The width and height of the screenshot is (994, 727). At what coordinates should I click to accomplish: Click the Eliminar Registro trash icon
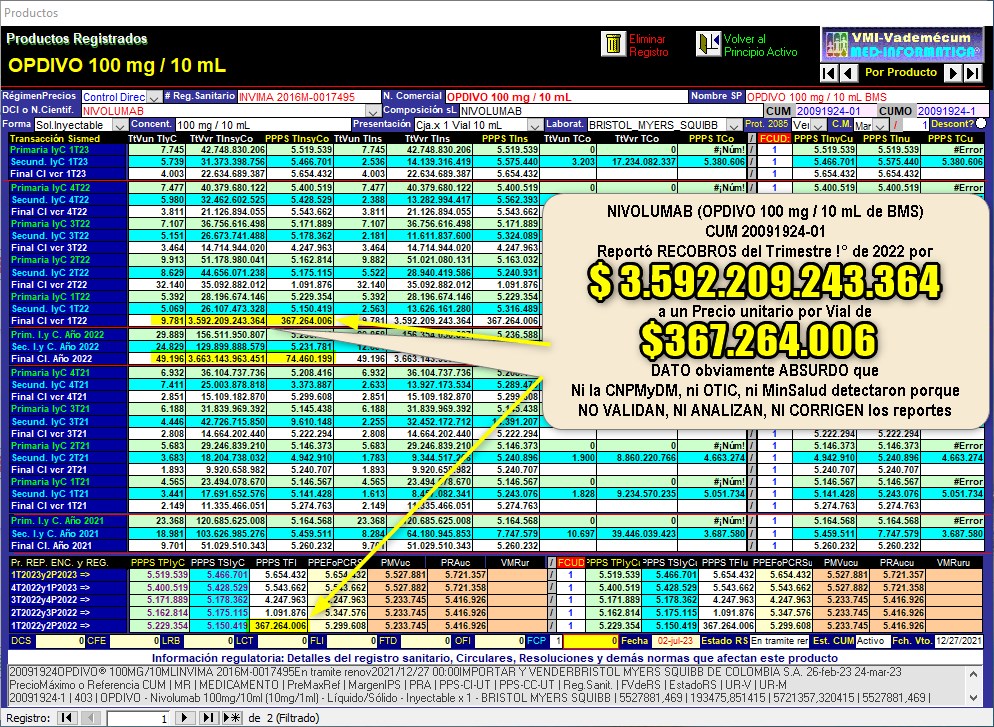tap(613, 44)
